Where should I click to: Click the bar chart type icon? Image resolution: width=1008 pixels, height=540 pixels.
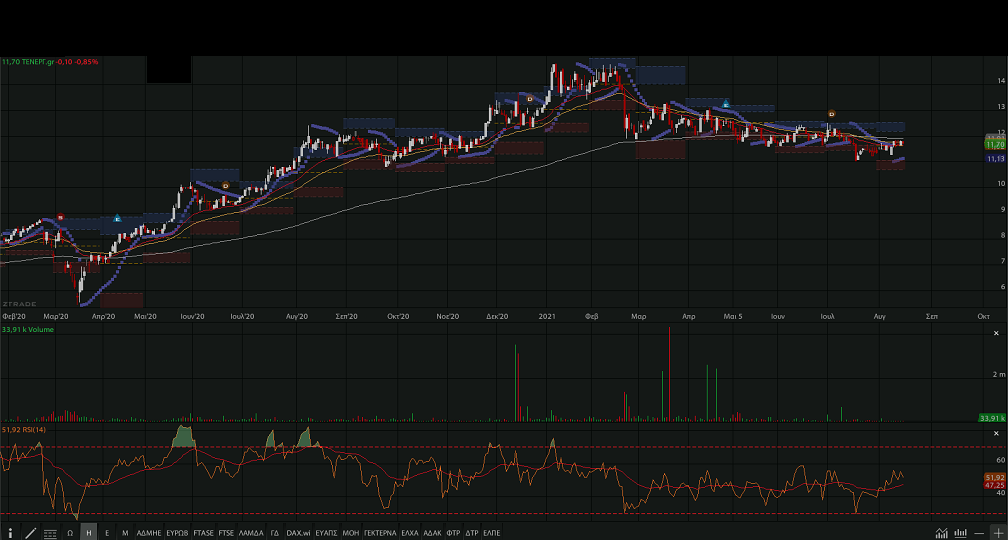(x=960, y=533)
